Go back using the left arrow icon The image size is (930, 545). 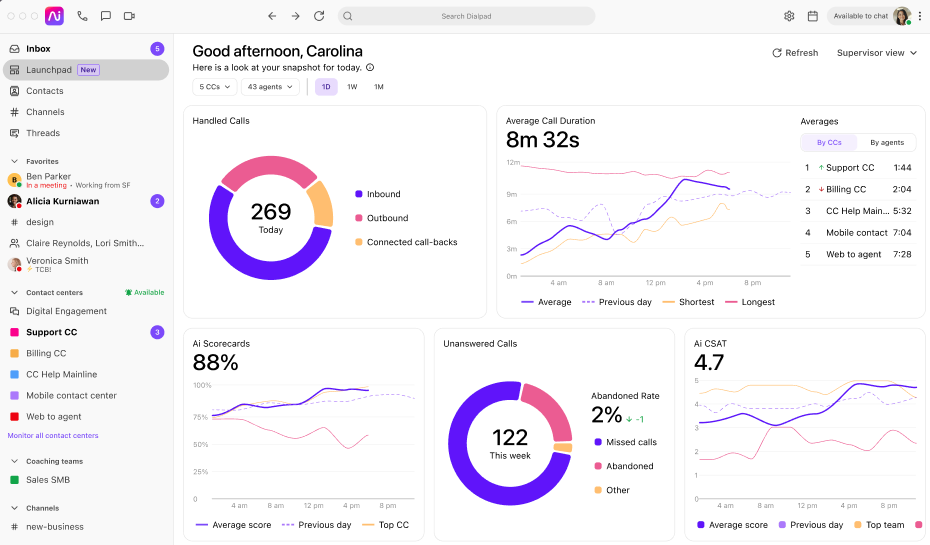click(272, 16)
